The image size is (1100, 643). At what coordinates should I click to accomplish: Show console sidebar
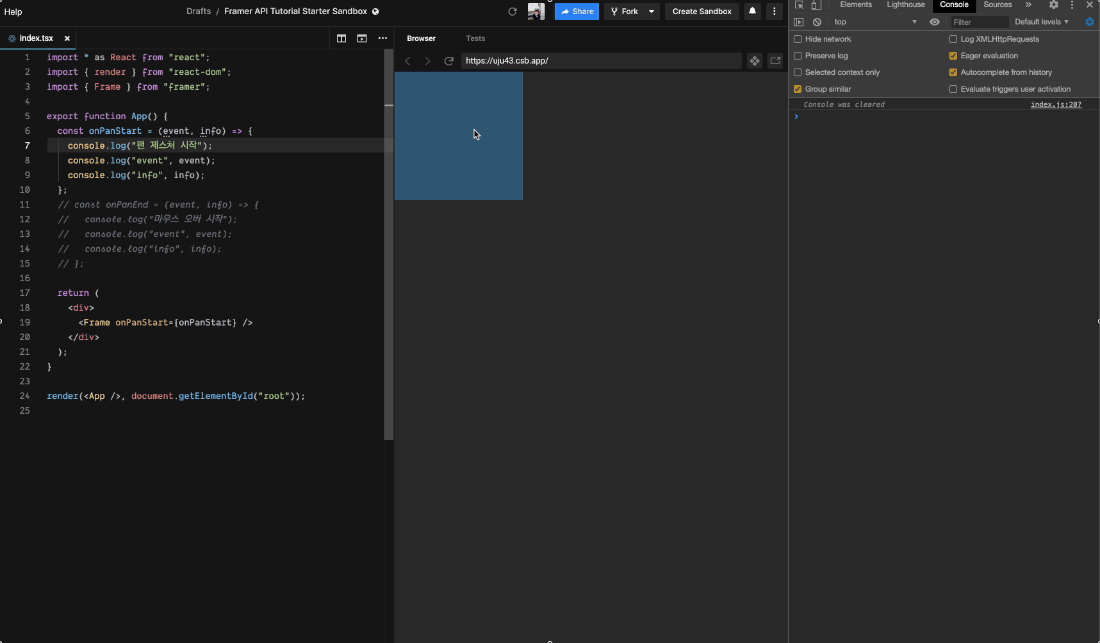click(798, 22)
